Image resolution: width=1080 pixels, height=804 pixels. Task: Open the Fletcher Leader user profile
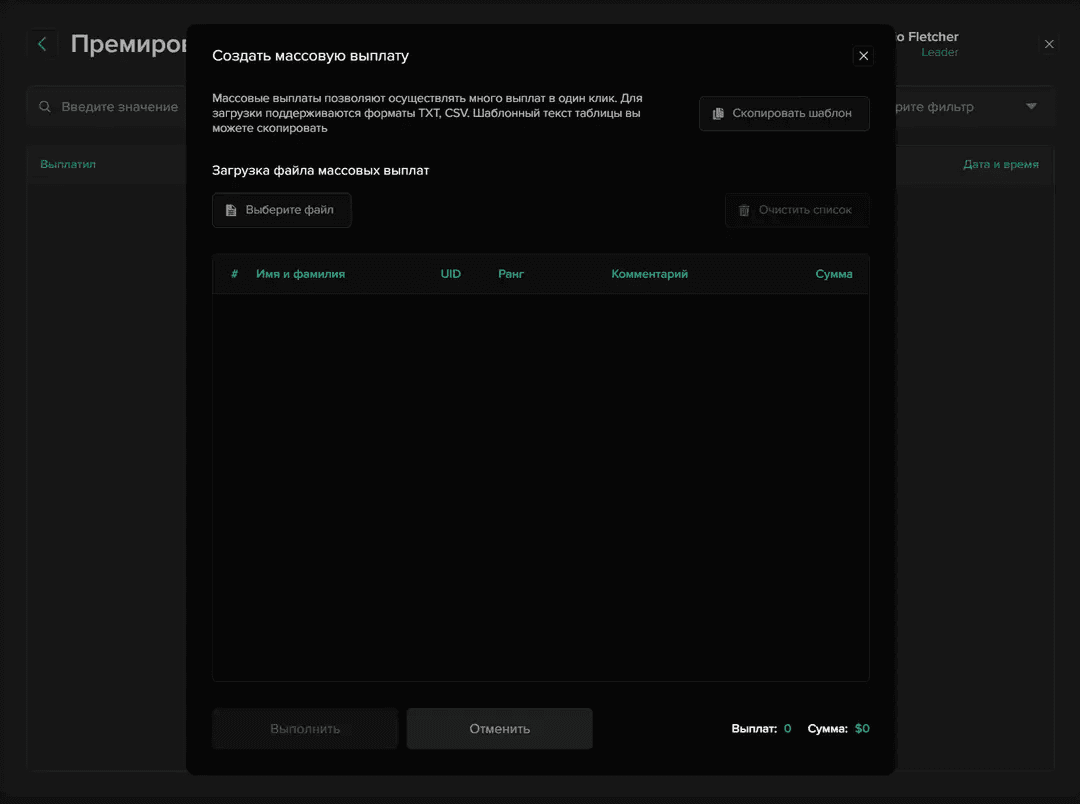coord(930,44)
